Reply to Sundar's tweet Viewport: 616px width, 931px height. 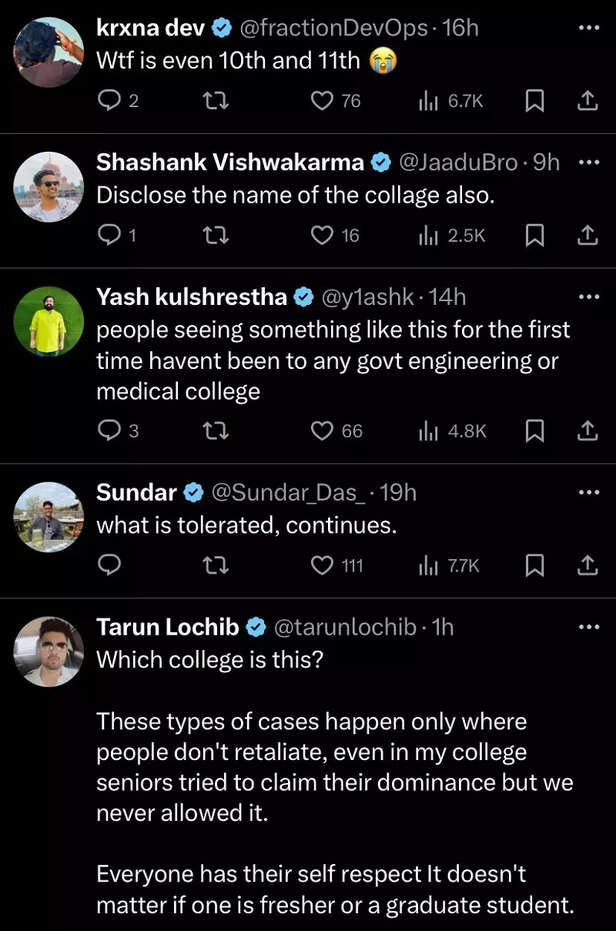[x=109, y=565]
